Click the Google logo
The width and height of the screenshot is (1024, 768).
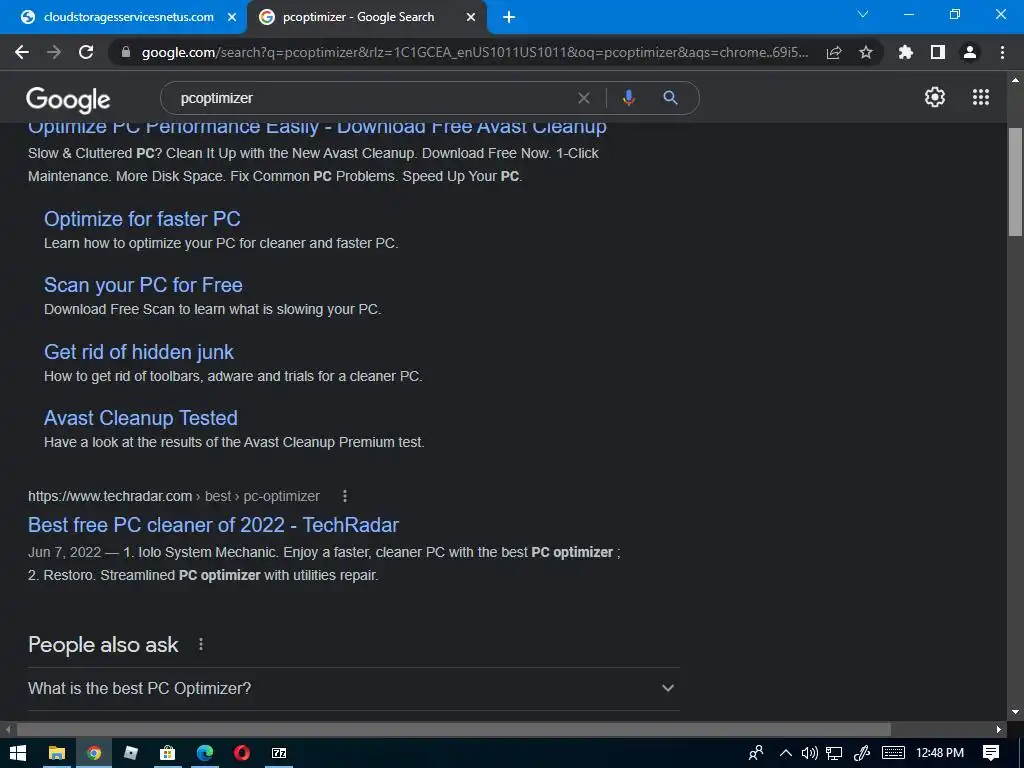click(x=68, y=99)
